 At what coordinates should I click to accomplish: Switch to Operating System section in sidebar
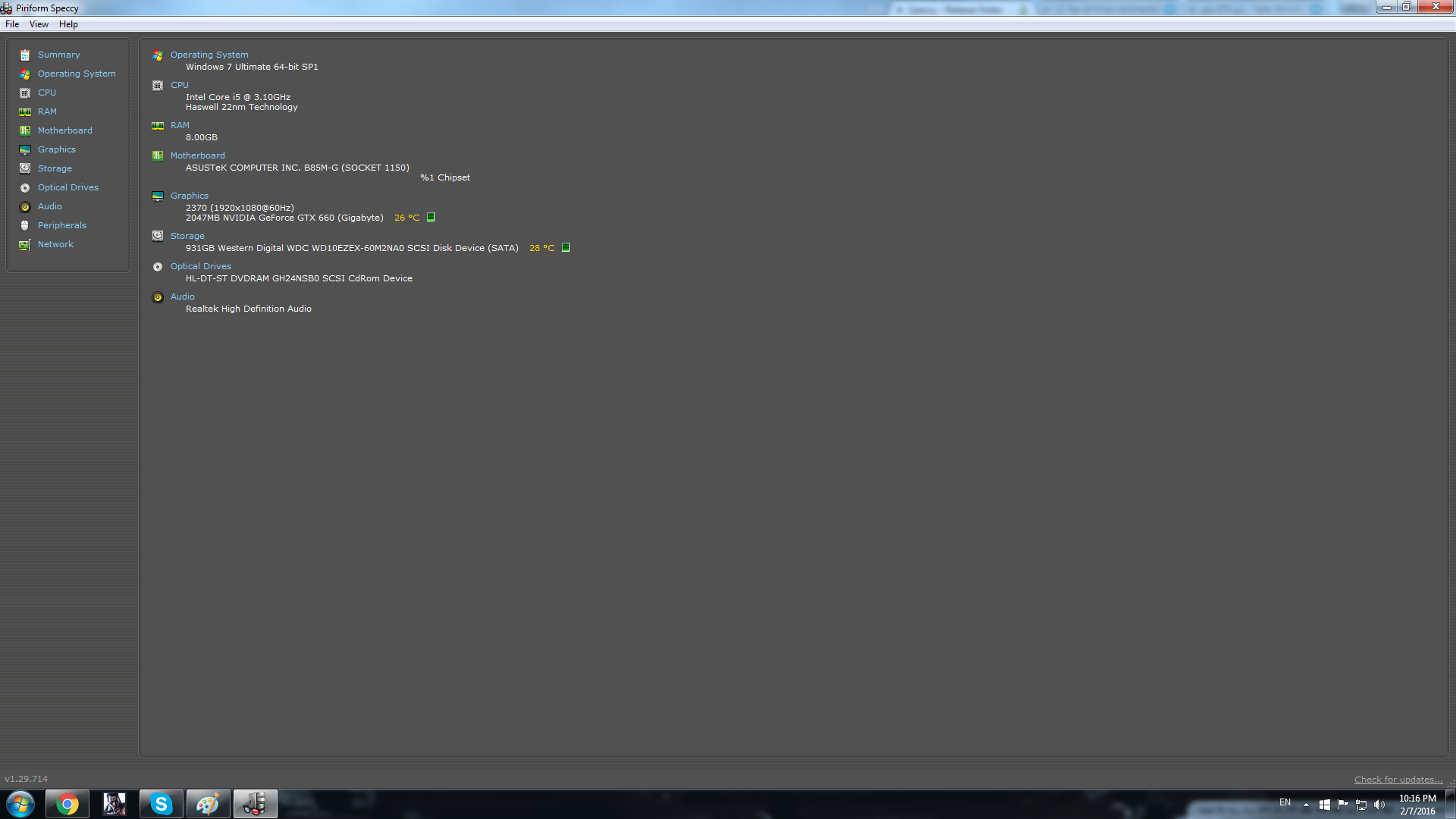[x=77, y=74]
